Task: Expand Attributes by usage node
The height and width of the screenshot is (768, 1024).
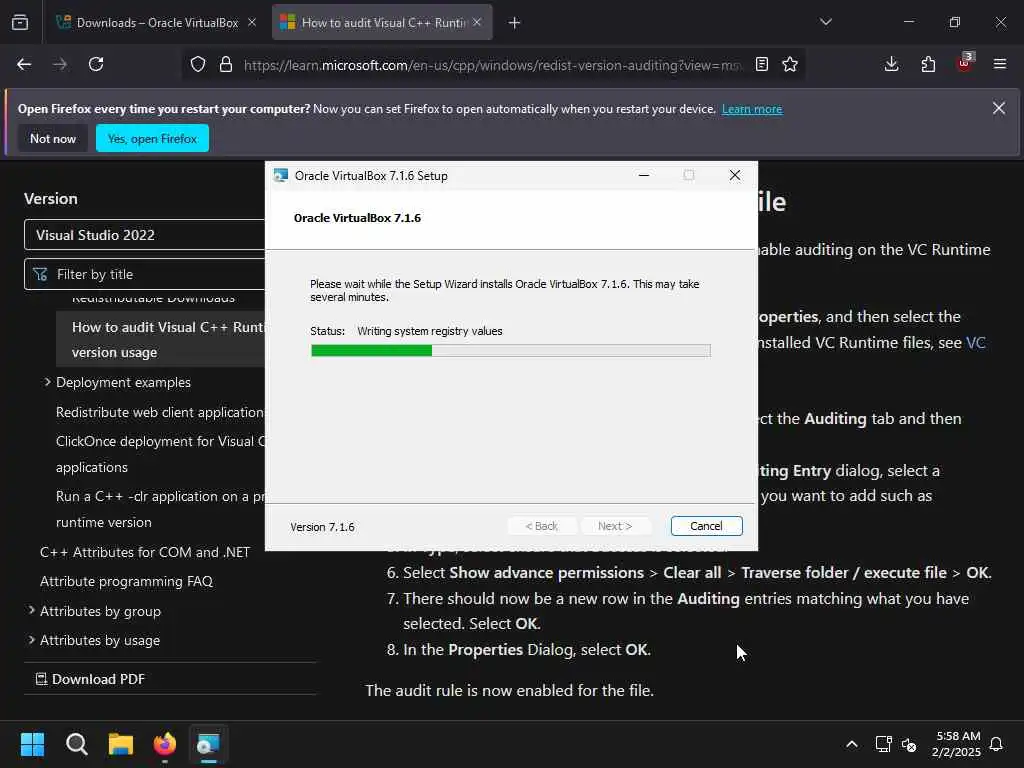Action: 31,640
